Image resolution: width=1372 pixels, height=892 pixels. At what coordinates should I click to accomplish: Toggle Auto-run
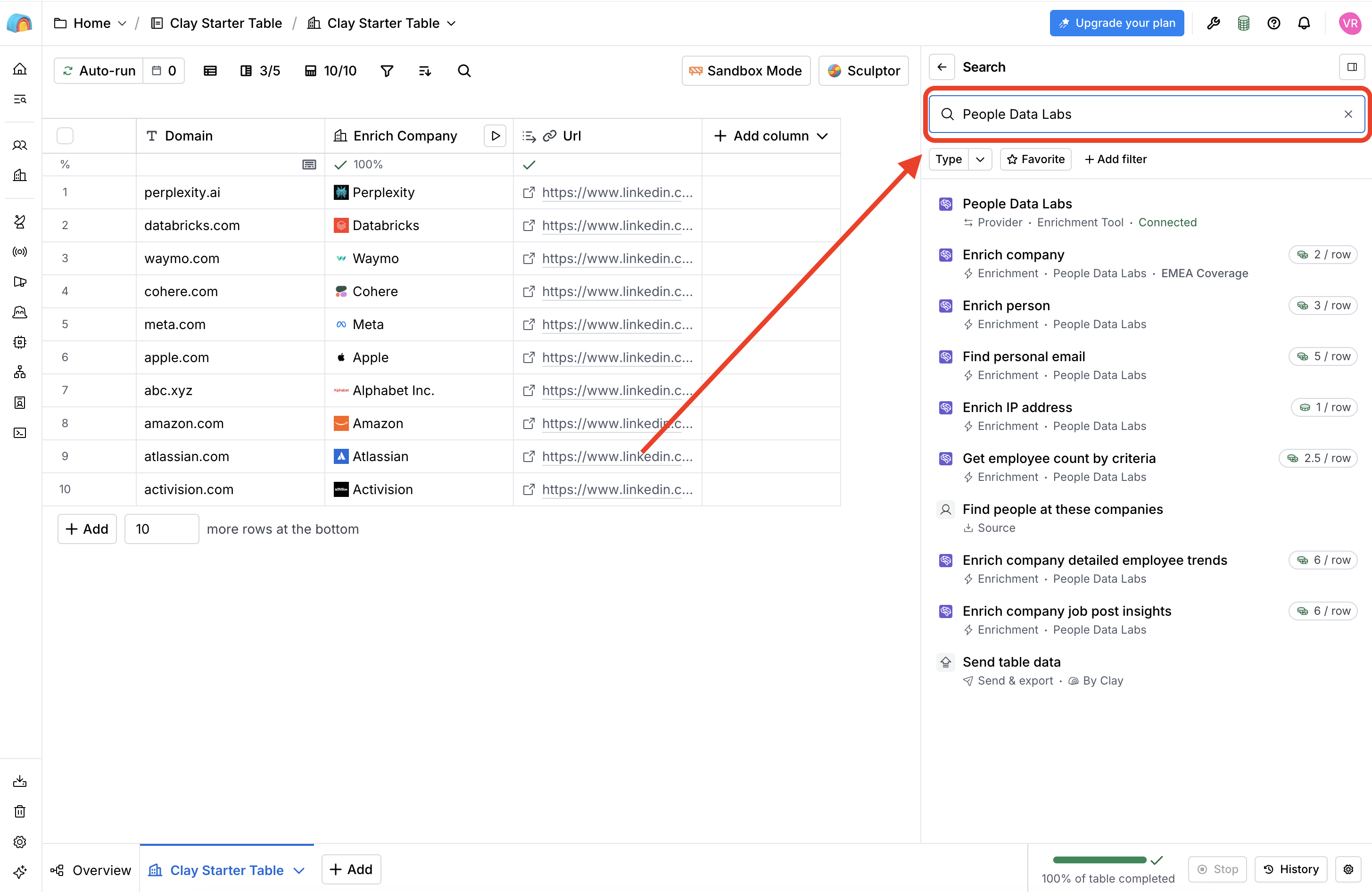[99, 71]
